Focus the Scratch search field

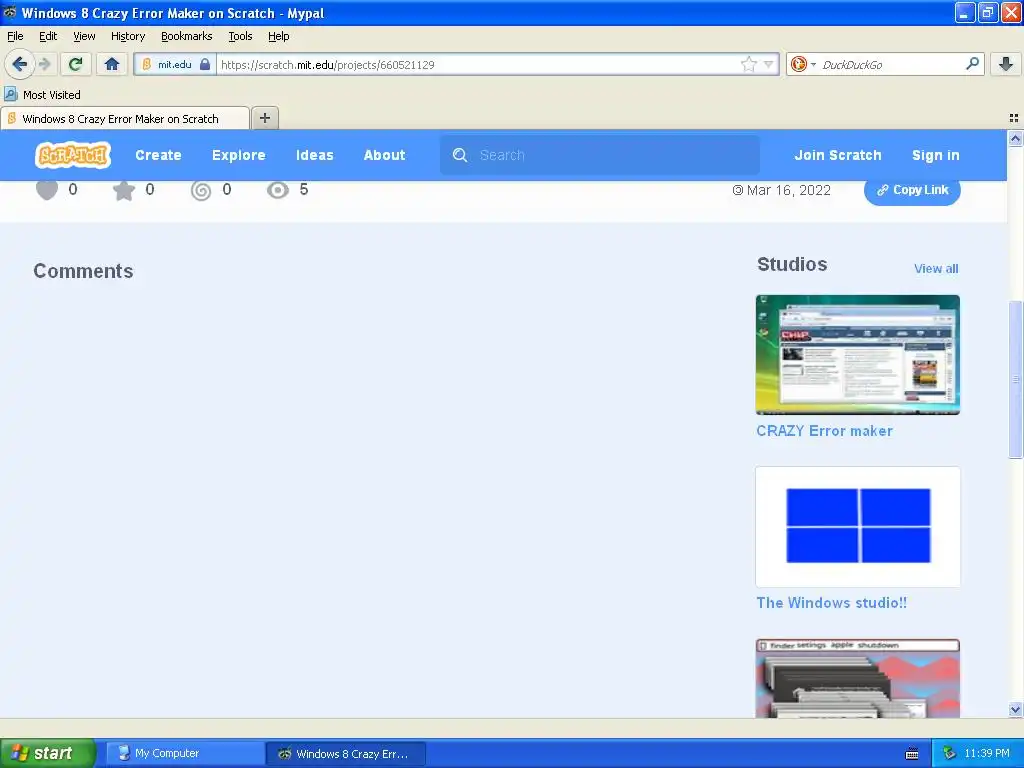[600, 155]
